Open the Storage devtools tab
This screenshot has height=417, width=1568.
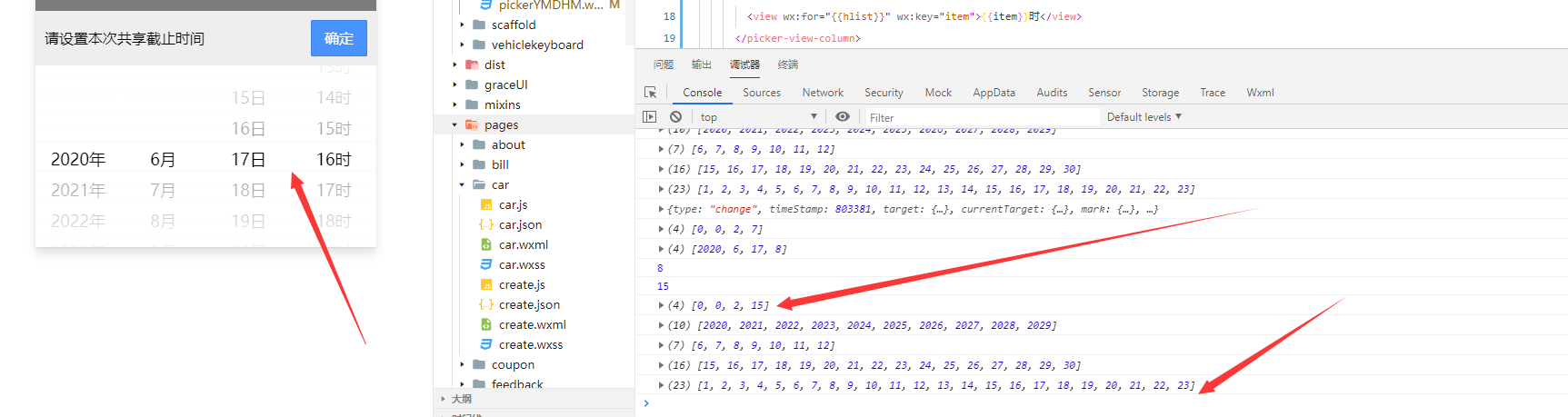(x=1160, y=93)
